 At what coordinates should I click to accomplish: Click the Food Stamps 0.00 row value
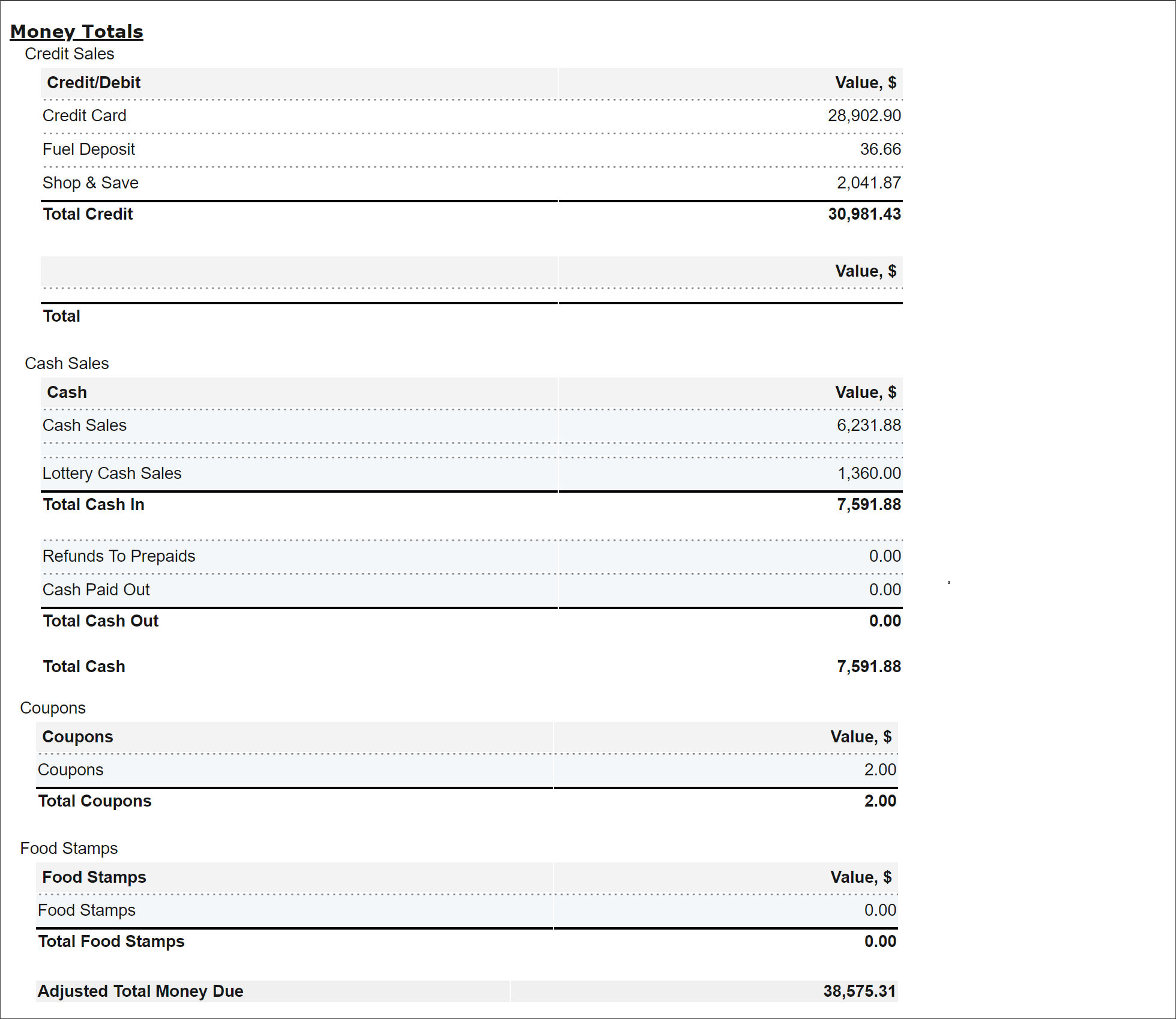880,910
